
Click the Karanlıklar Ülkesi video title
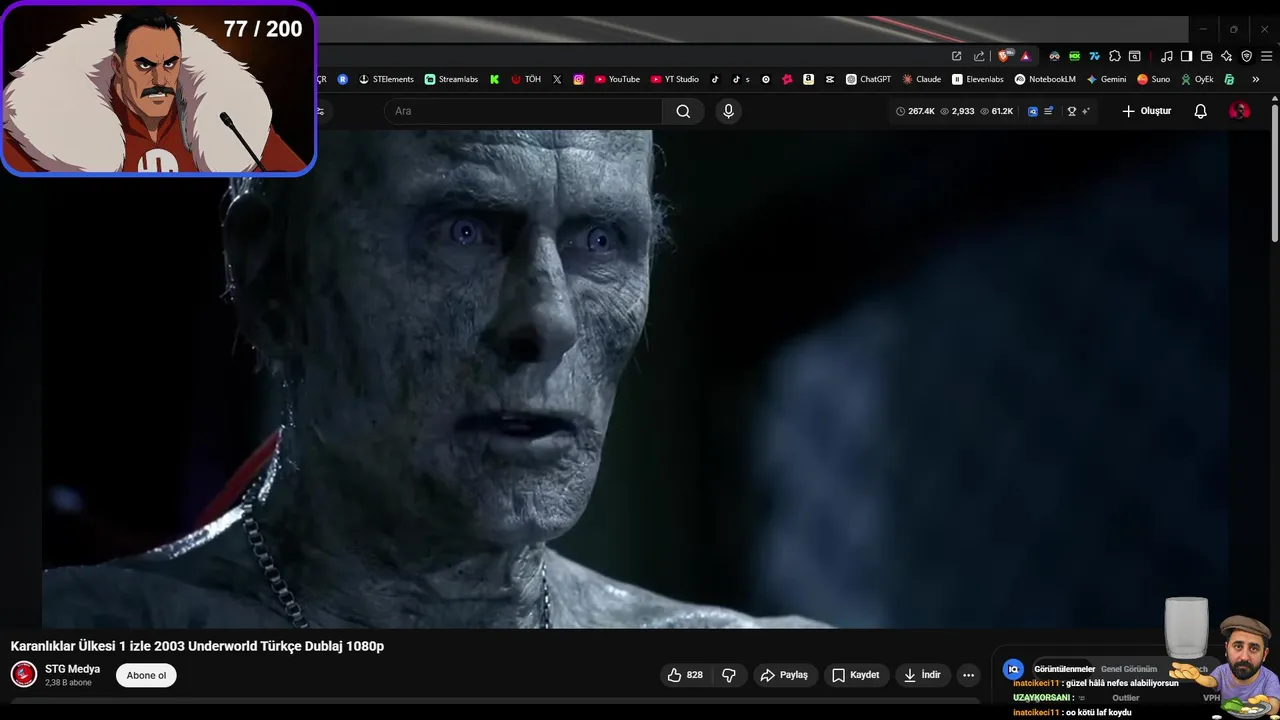pos(197,646)
